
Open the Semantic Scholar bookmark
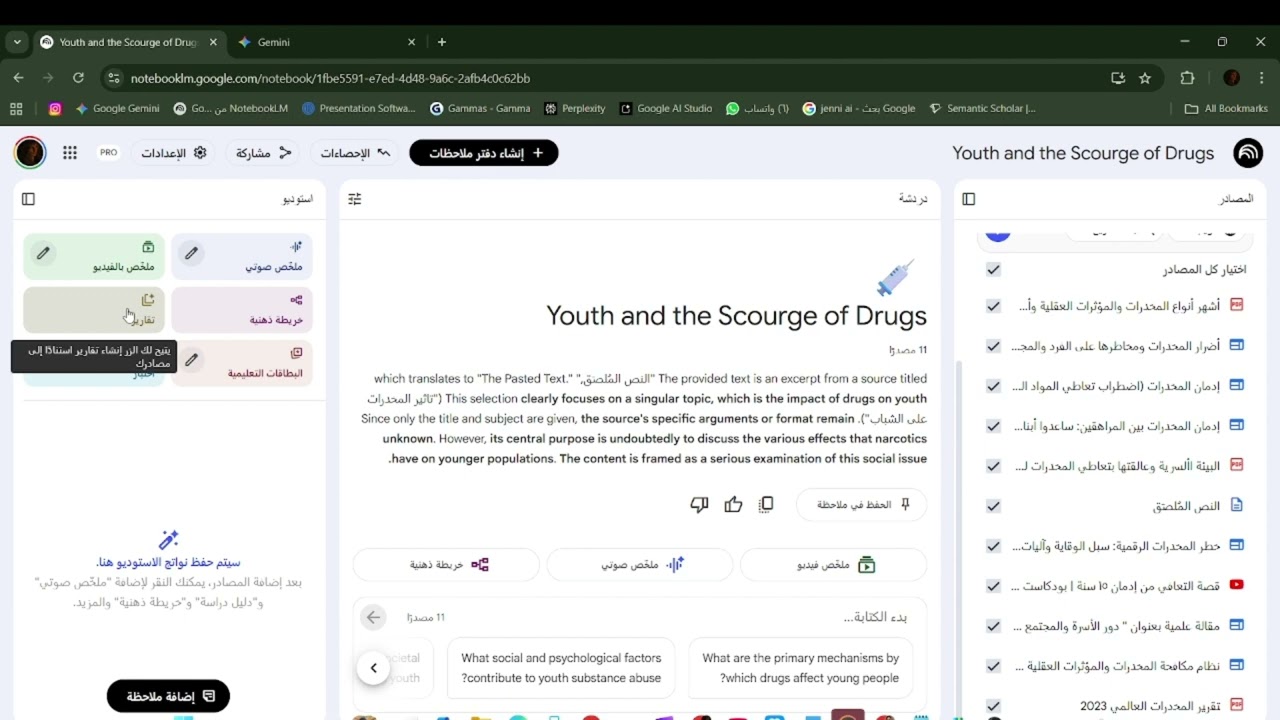[x=983, y=108]
